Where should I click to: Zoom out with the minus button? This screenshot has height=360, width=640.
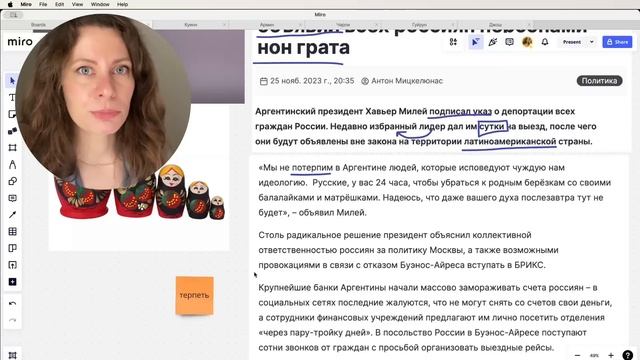click(577, 356)
